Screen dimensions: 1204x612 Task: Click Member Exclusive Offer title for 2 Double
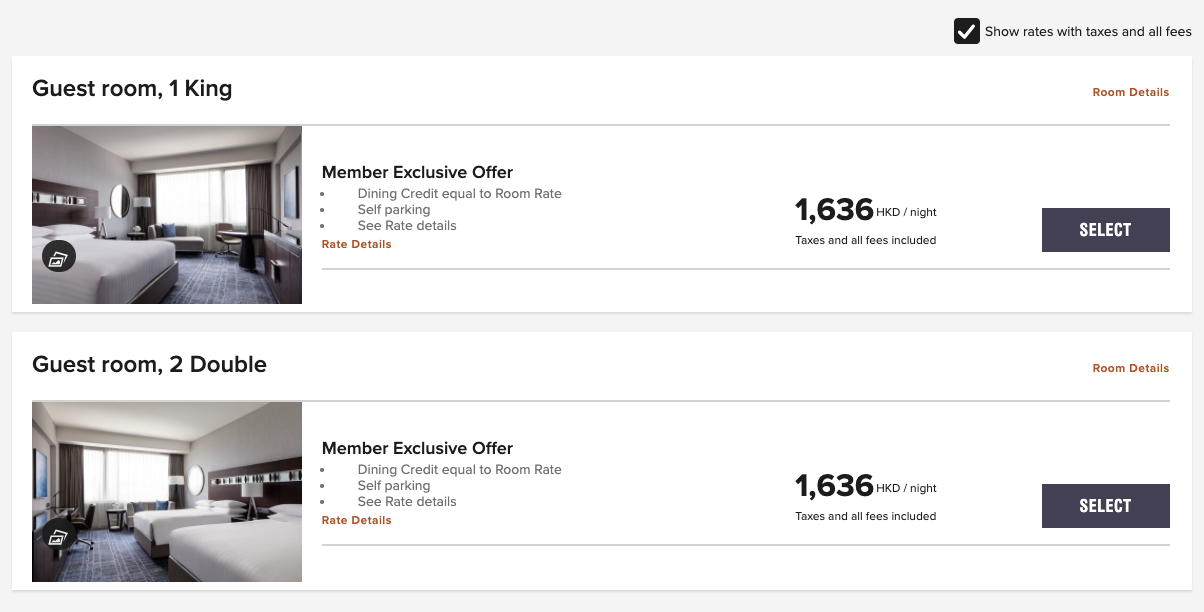coord(417,448)
